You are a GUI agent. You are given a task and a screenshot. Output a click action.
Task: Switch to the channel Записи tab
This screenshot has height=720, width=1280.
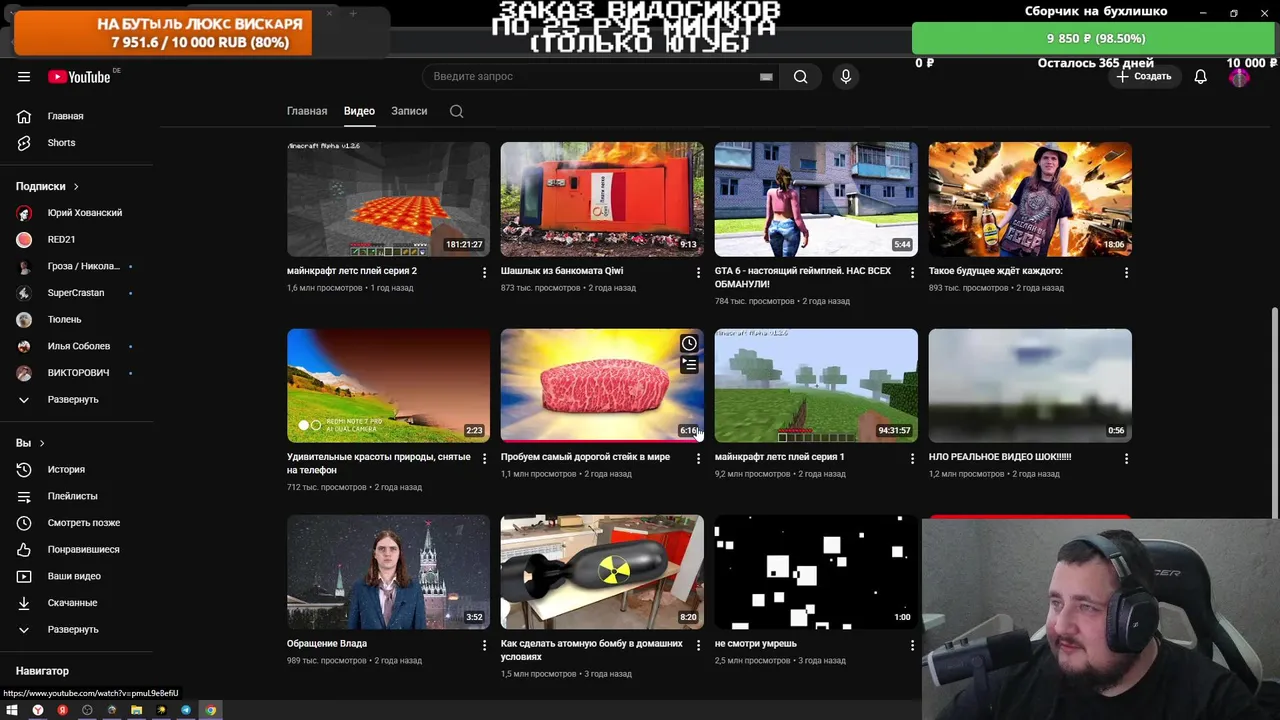coord(409,111)
